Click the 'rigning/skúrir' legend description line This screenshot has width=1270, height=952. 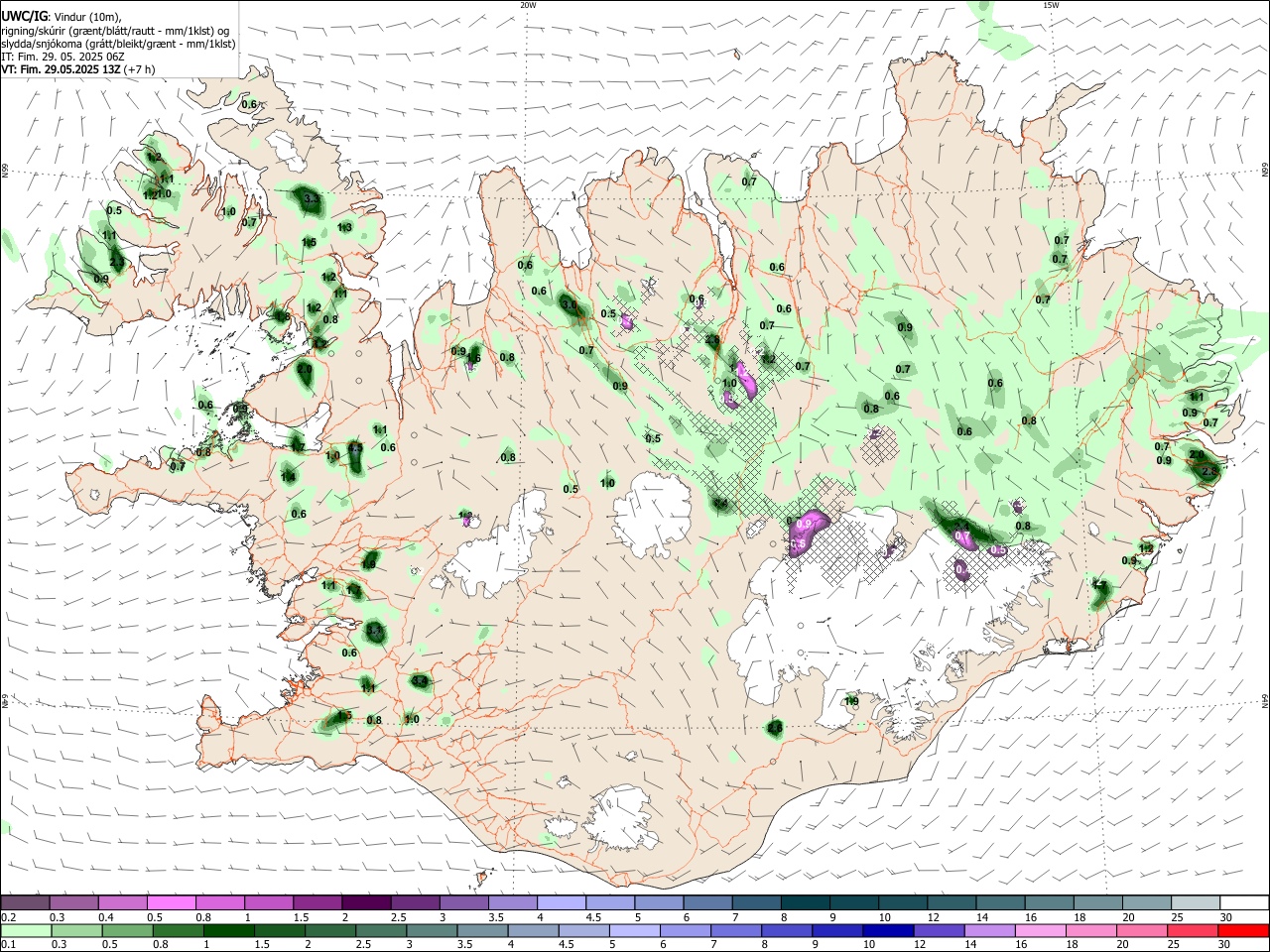tap(115, 31)
